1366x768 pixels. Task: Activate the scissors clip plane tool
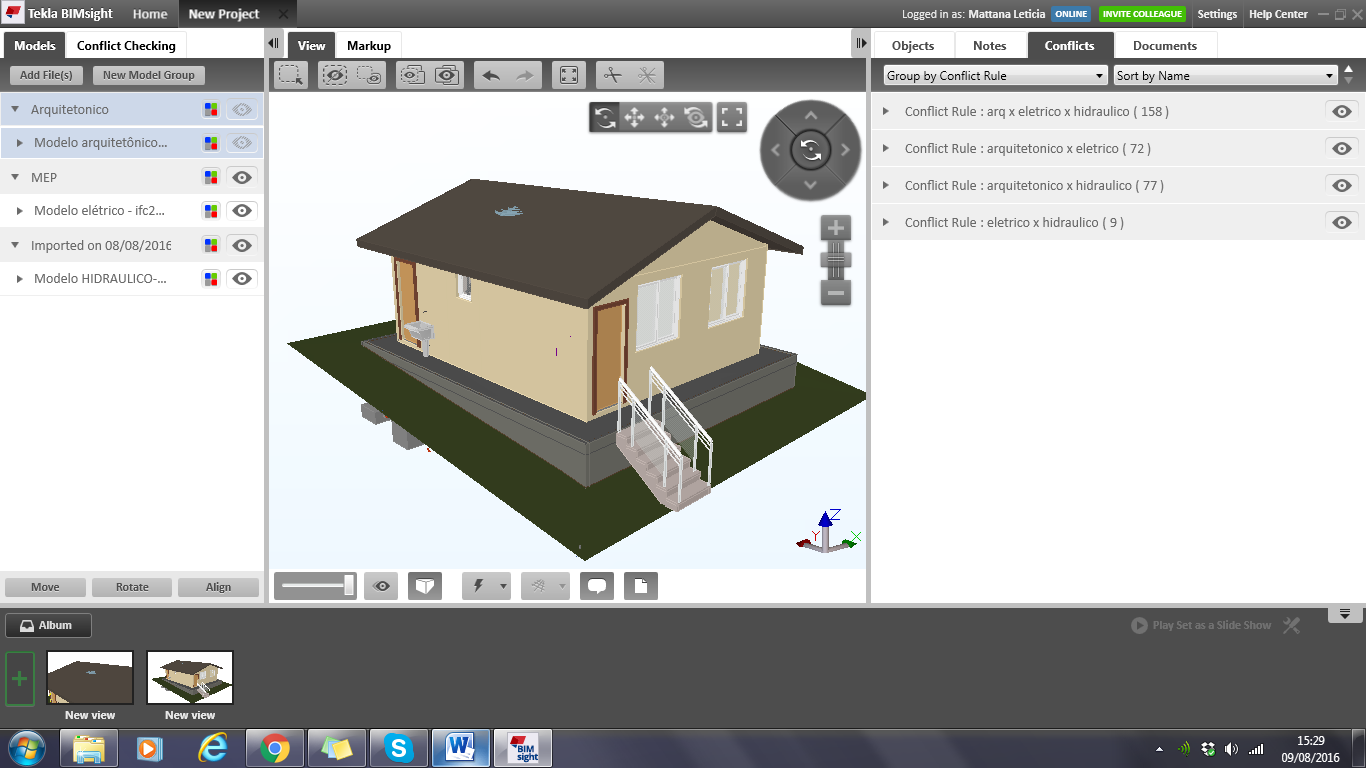[613, 75]
